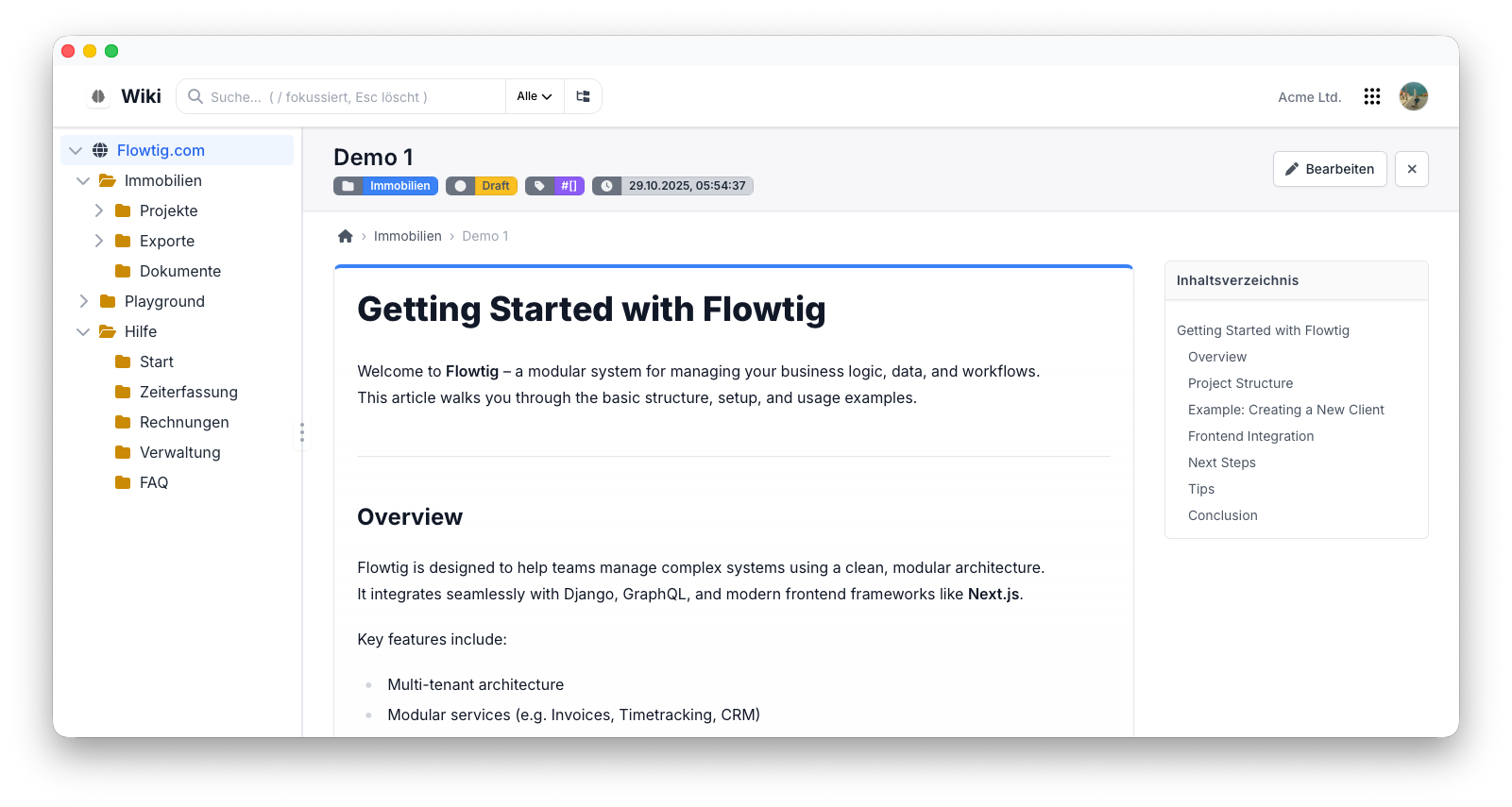1512x807 pixels.
Task: Click the pencil icon in Bearbeiten button
Action: (x=1292, y=169)
